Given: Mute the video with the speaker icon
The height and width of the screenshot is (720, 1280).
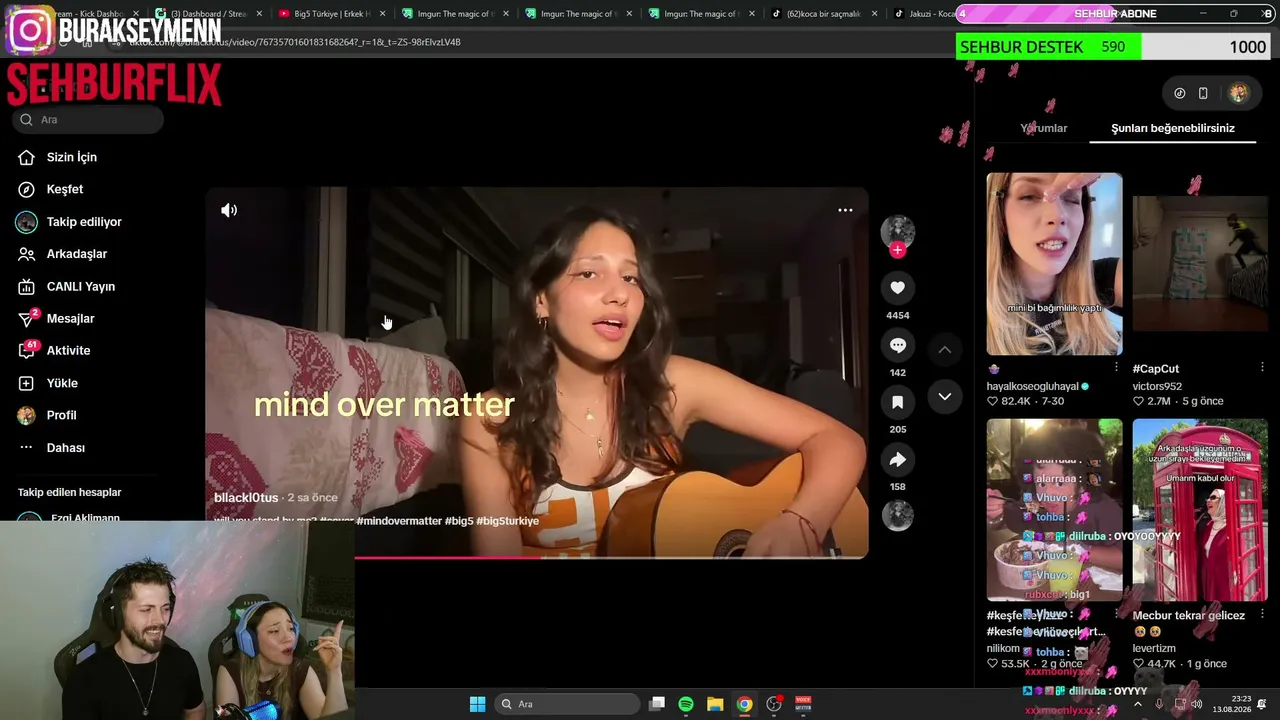Looking at the screenshot, I should click(x=229, y=210).
